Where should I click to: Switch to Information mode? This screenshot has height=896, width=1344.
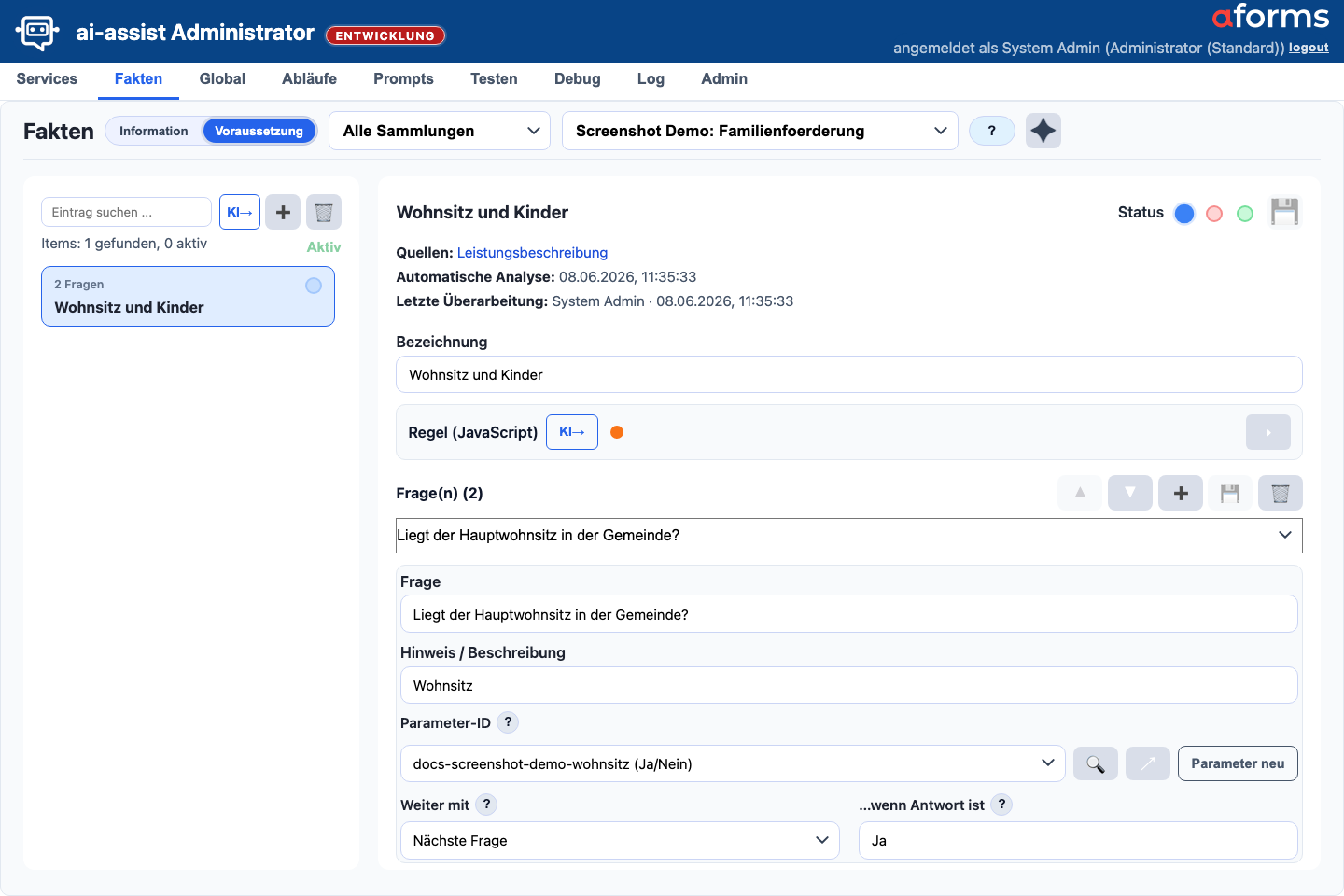pyautogui.click(x=154, y=131)
